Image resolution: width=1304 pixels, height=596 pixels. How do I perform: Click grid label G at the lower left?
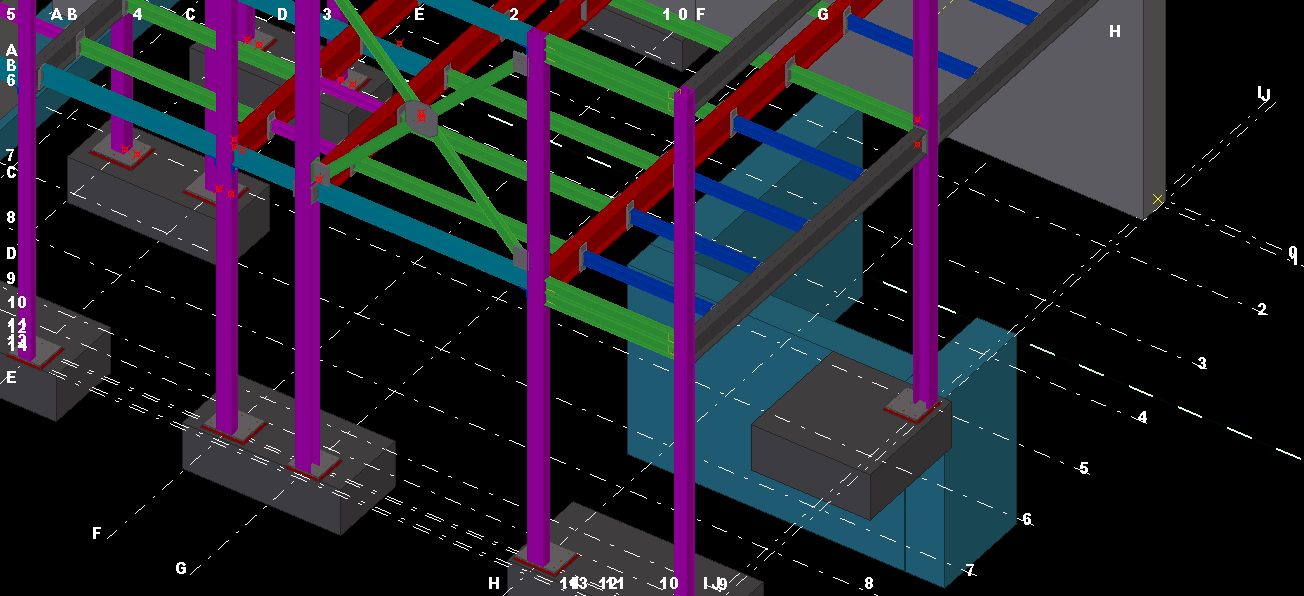[x=181, y=569]
